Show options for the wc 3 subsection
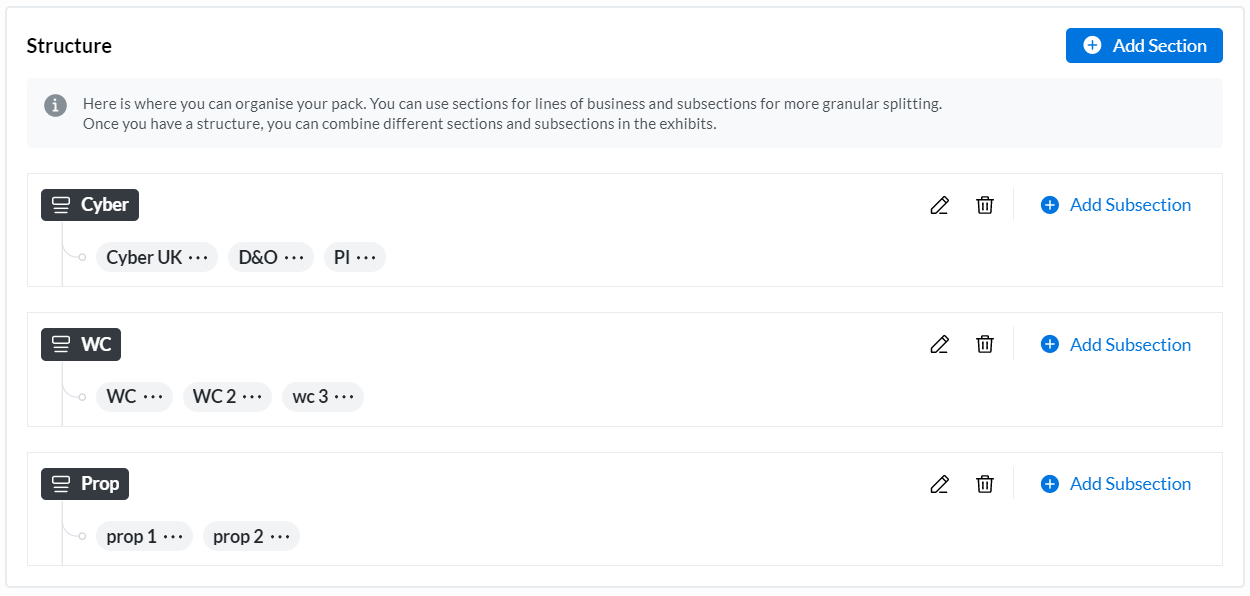The height and width of the screenshot is (596, 1250). (344, 397)
